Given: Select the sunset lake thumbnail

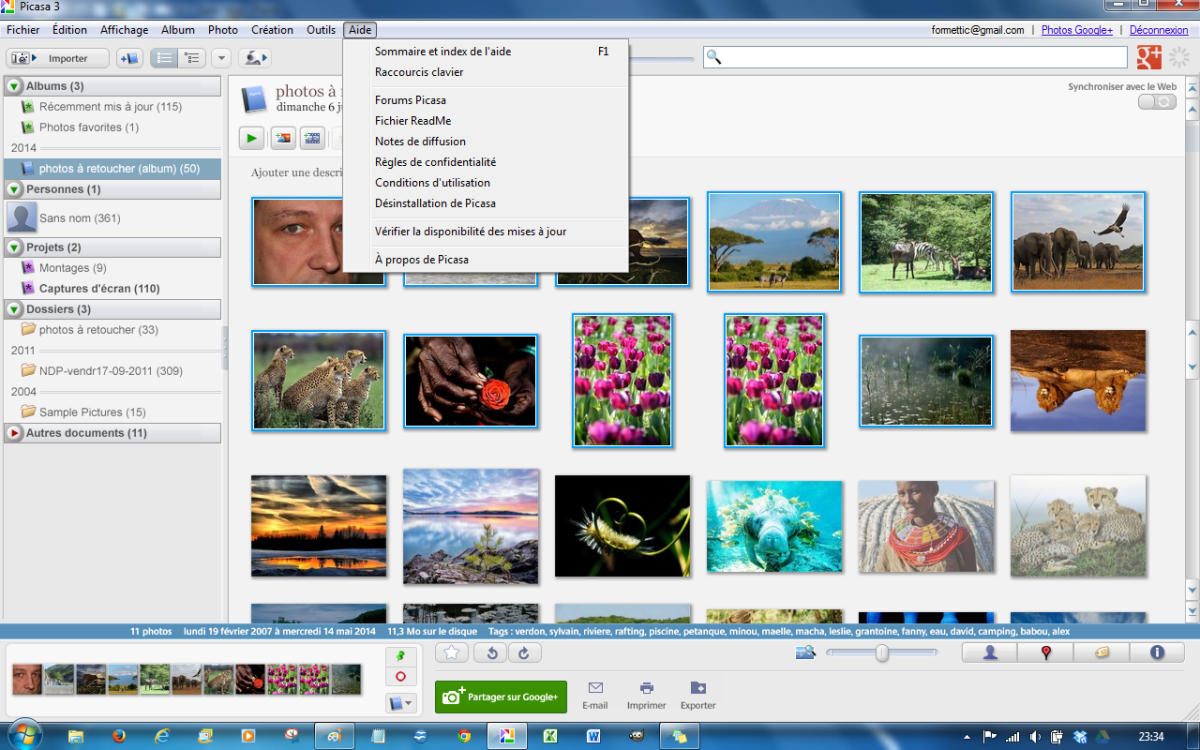Looking at the screenshot, I should pyautogui.click(x=318, y=525).
